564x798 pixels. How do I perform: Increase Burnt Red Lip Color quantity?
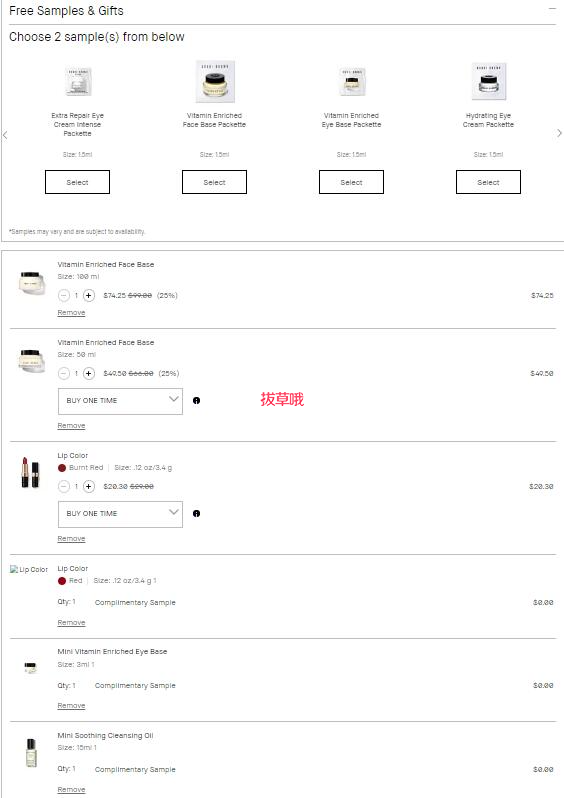click(x=89, y=487)
